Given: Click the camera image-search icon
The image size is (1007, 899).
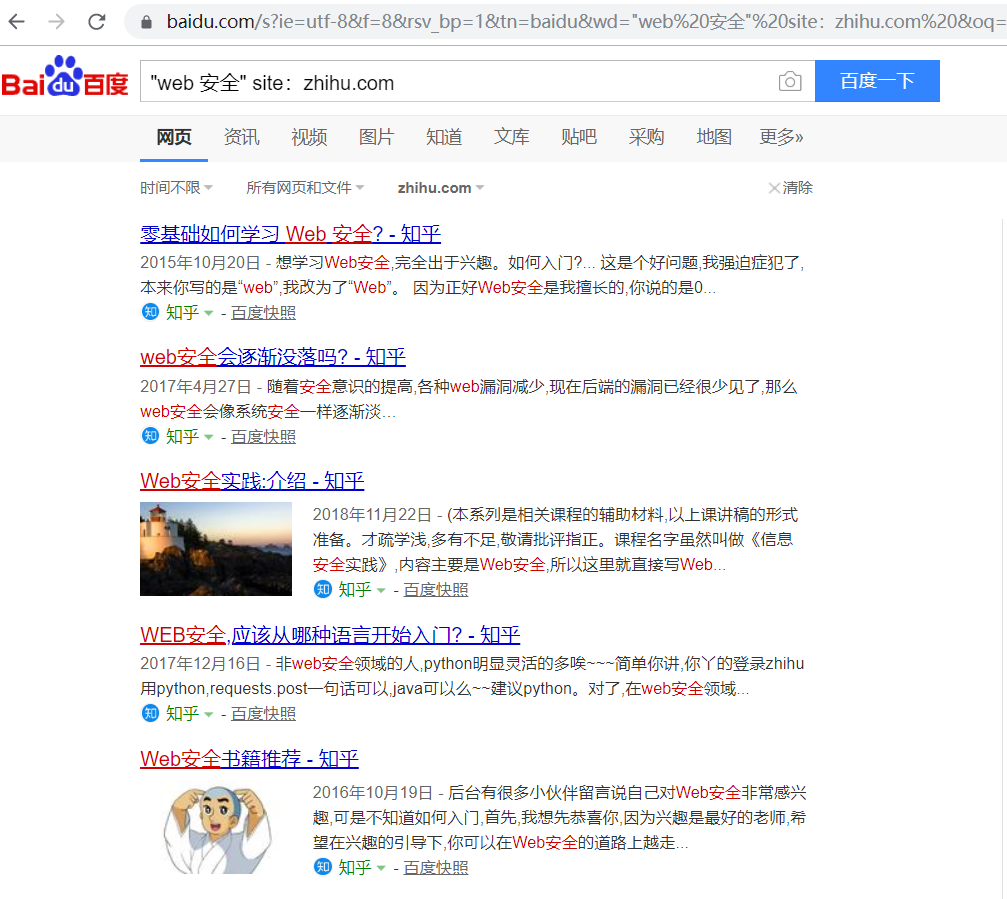Looking at the screenshot, I should [790, 82].
